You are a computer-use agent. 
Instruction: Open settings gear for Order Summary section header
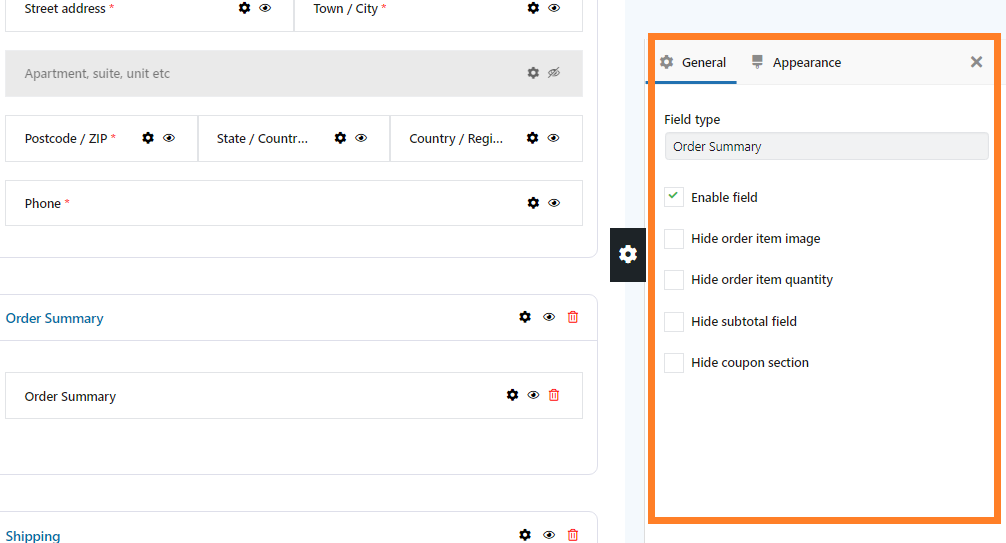coord(525,317)
